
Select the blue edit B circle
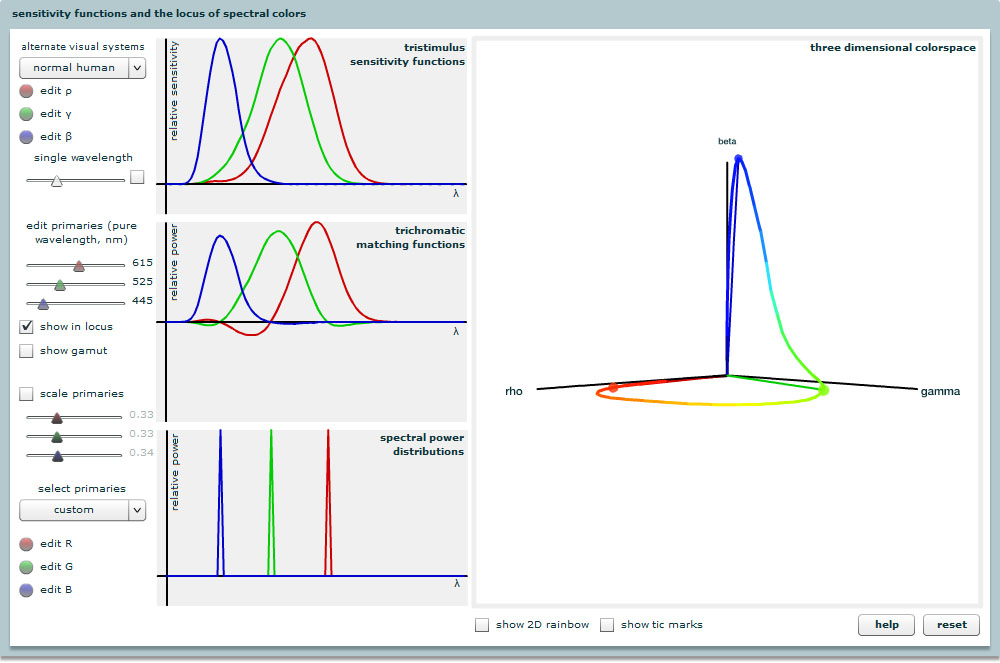pyautogui.click(x=27, y=590)
